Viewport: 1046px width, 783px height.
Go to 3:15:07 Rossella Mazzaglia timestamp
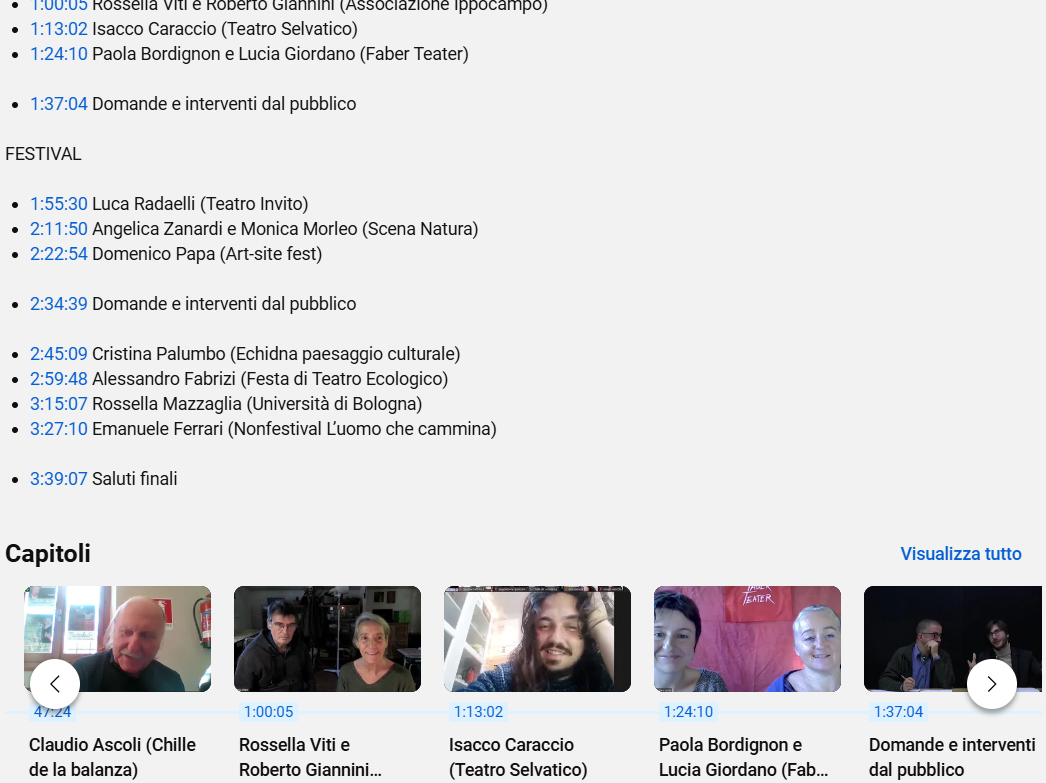point(59,404)
